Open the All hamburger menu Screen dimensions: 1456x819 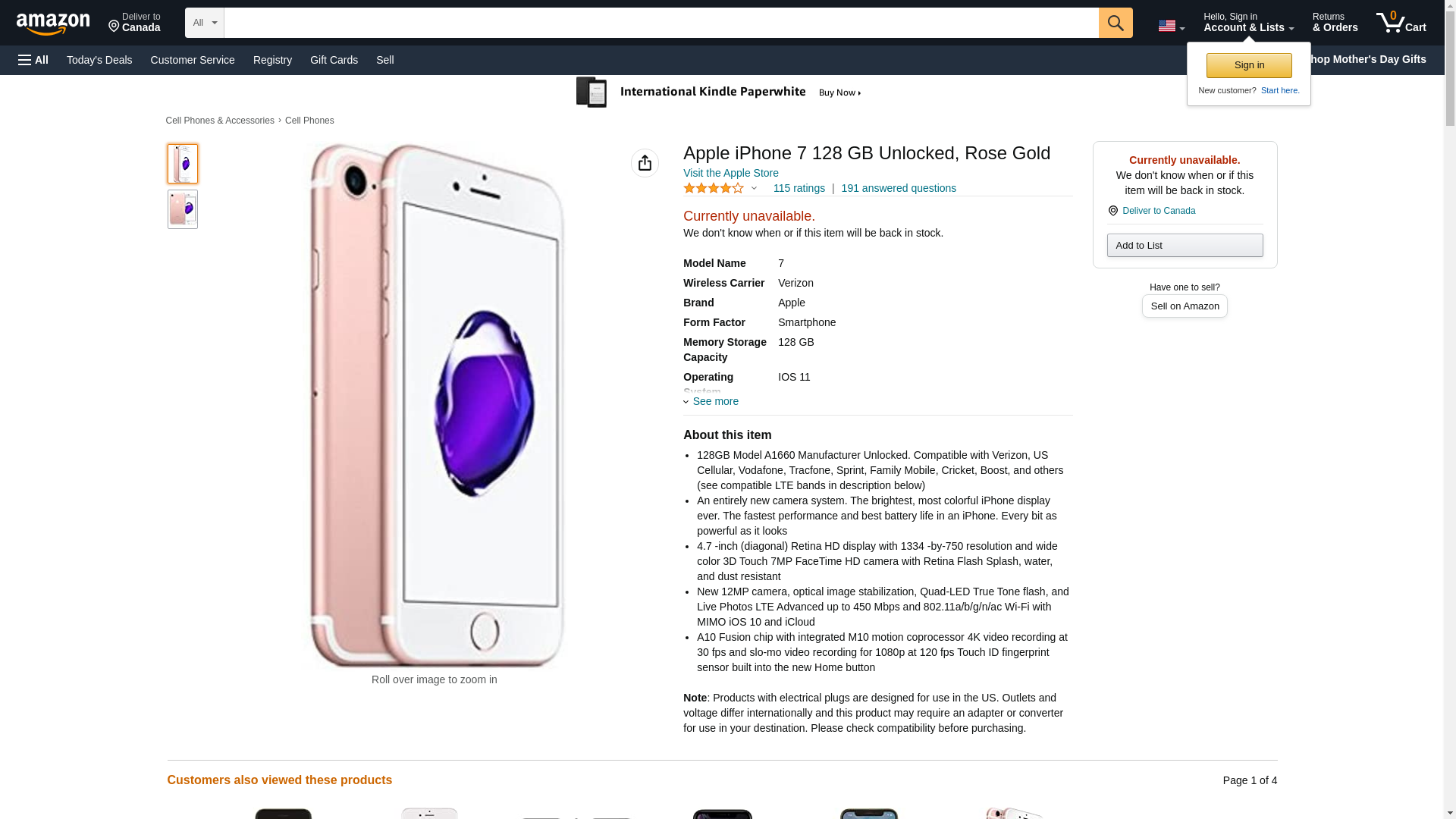pyautogui.click(x=33, y=60)
